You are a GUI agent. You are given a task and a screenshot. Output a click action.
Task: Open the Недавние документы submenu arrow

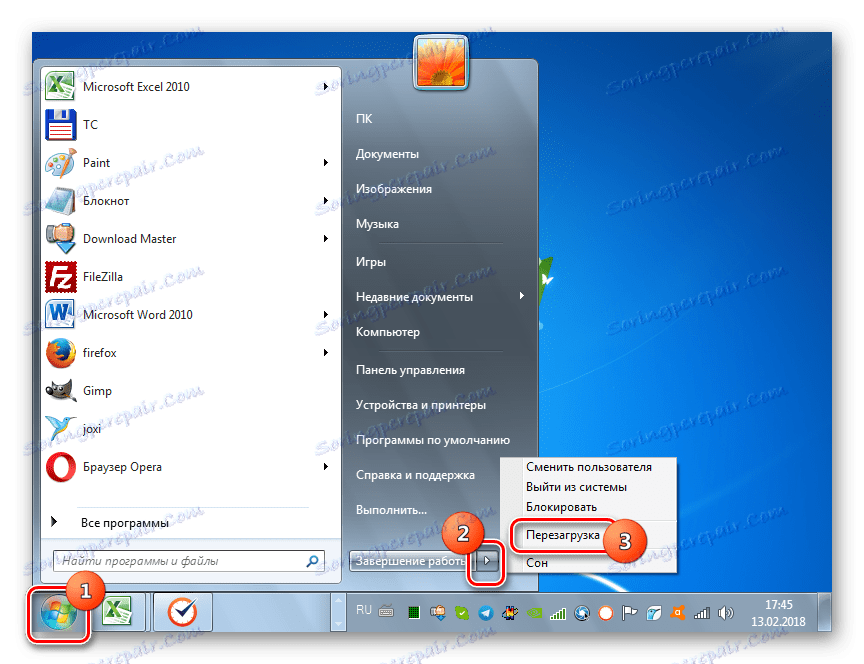coord(520,296)
